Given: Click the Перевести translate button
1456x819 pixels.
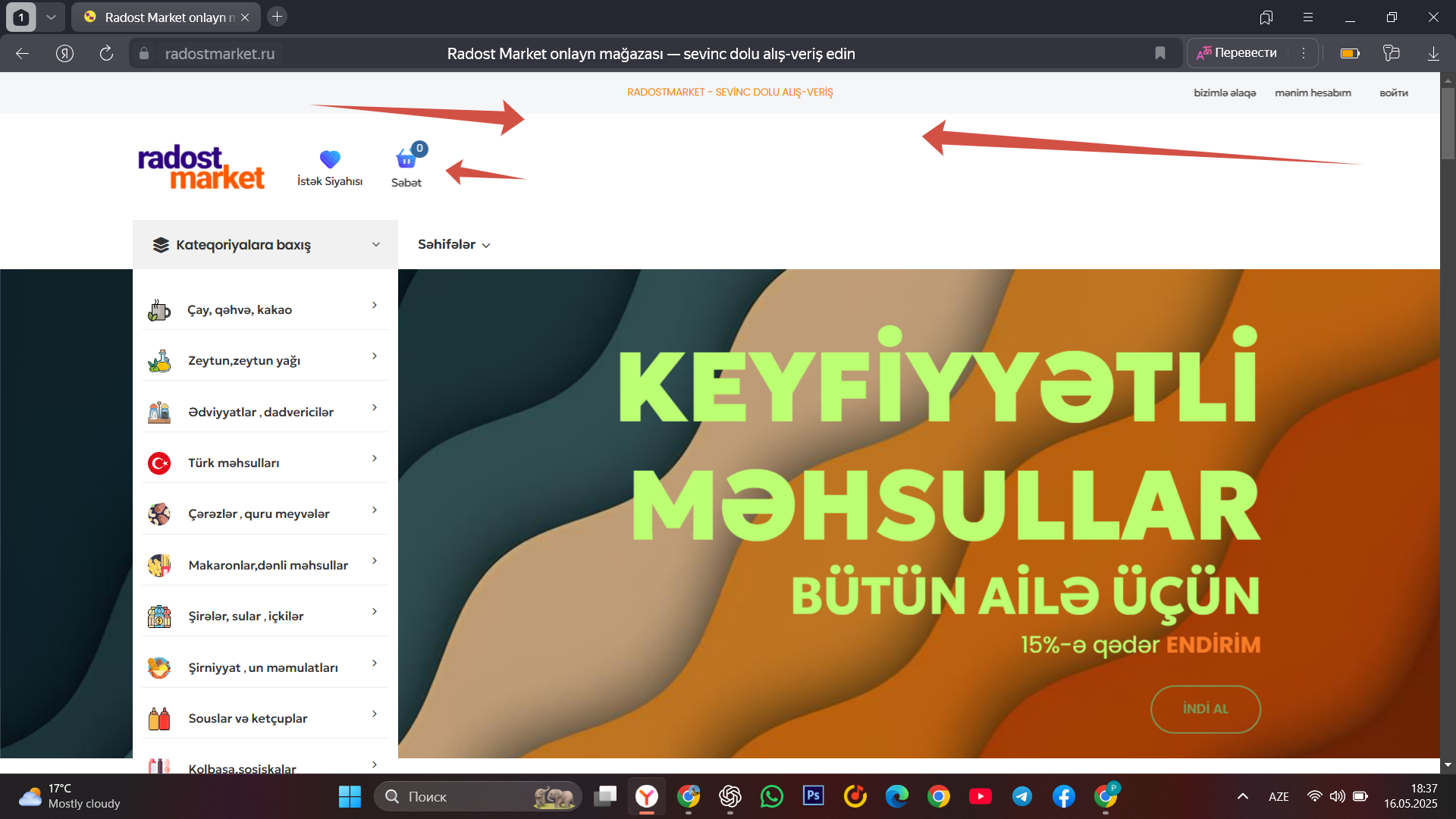Looking at the screenshot, I should tap(1237, 53).
